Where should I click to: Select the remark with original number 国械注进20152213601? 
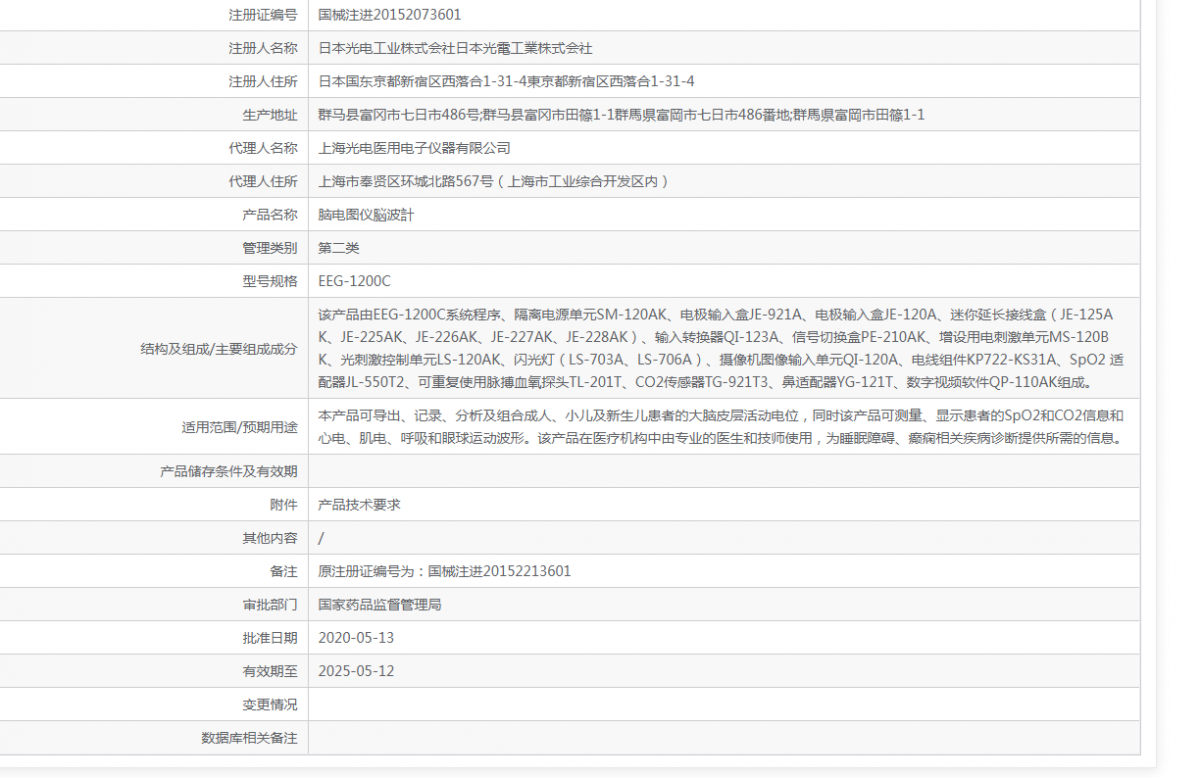[445, 571]
